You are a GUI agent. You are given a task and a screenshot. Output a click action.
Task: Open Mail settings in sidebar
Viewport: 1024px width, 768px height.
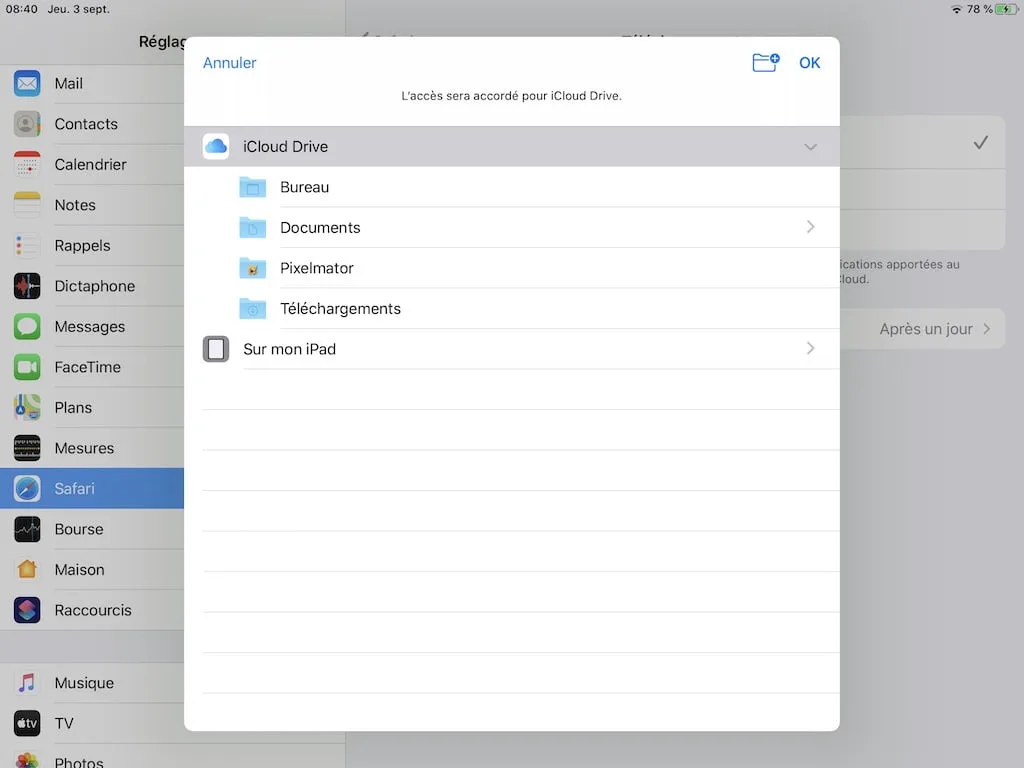(68, 84)
